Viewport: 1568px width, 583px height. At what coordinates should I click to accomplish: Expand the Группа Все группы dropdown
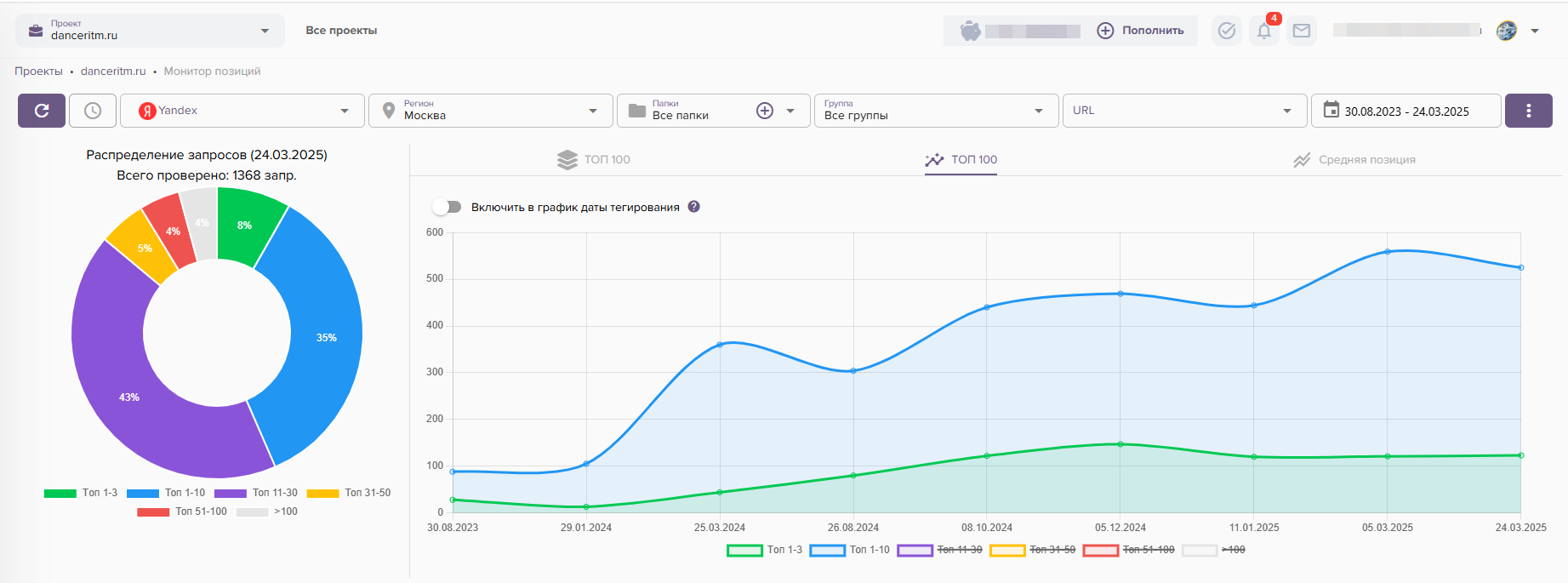[x=936, y=111]
